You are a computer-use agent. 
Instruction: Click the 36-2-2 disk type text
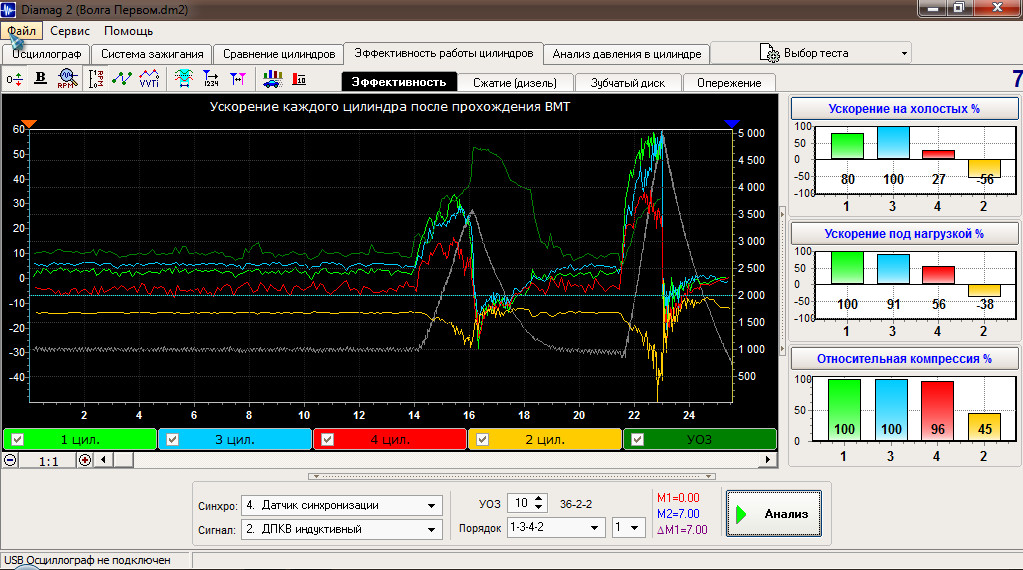pyautogui.click(x=575, y=504)
